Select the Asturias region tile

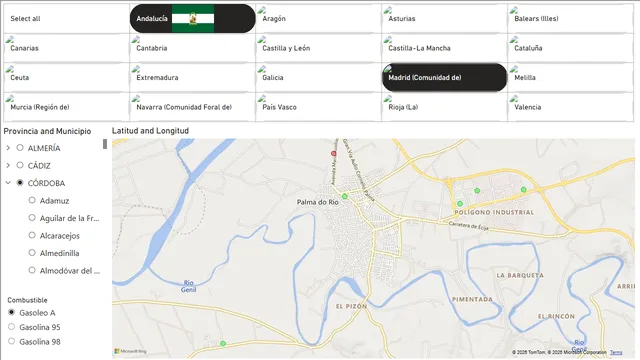[444, 18]
